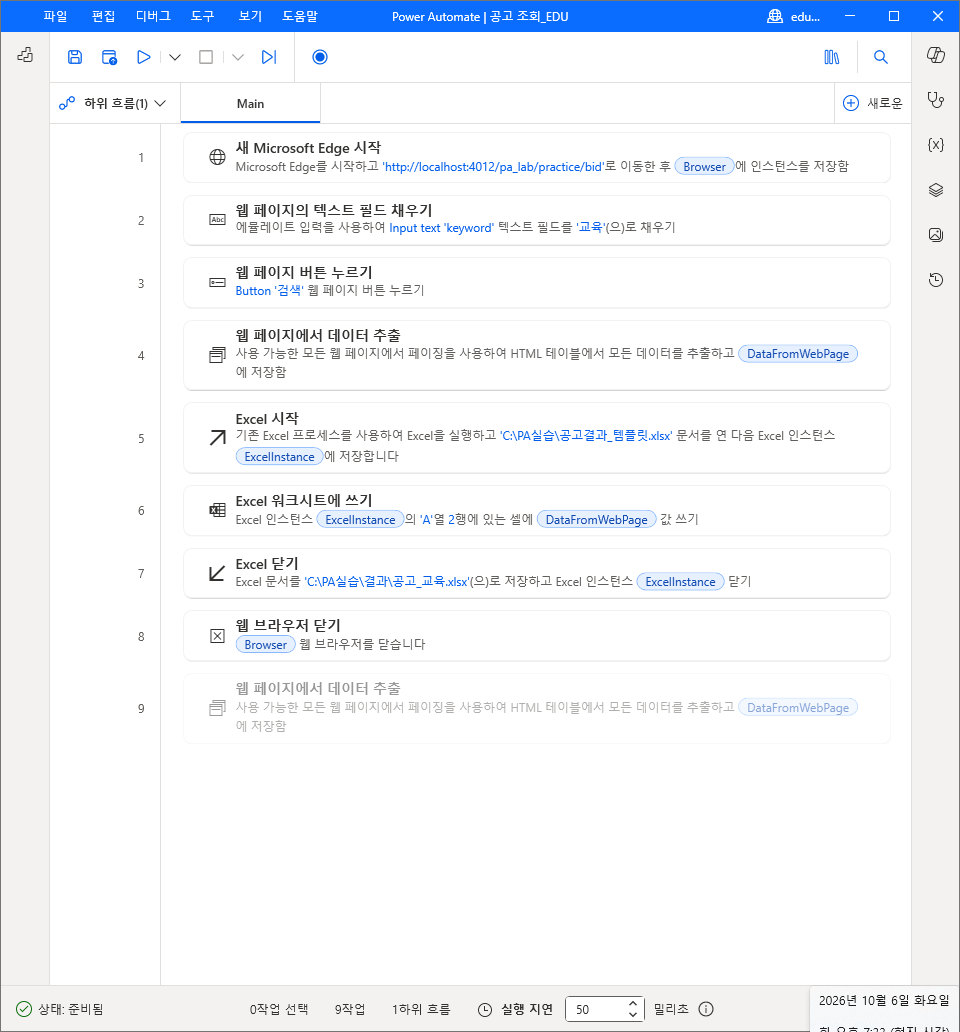The width and height of the screenshot is (960, 1032).
Task: Click the Excel close arrow icon of step 7
Action: (217, 573)
